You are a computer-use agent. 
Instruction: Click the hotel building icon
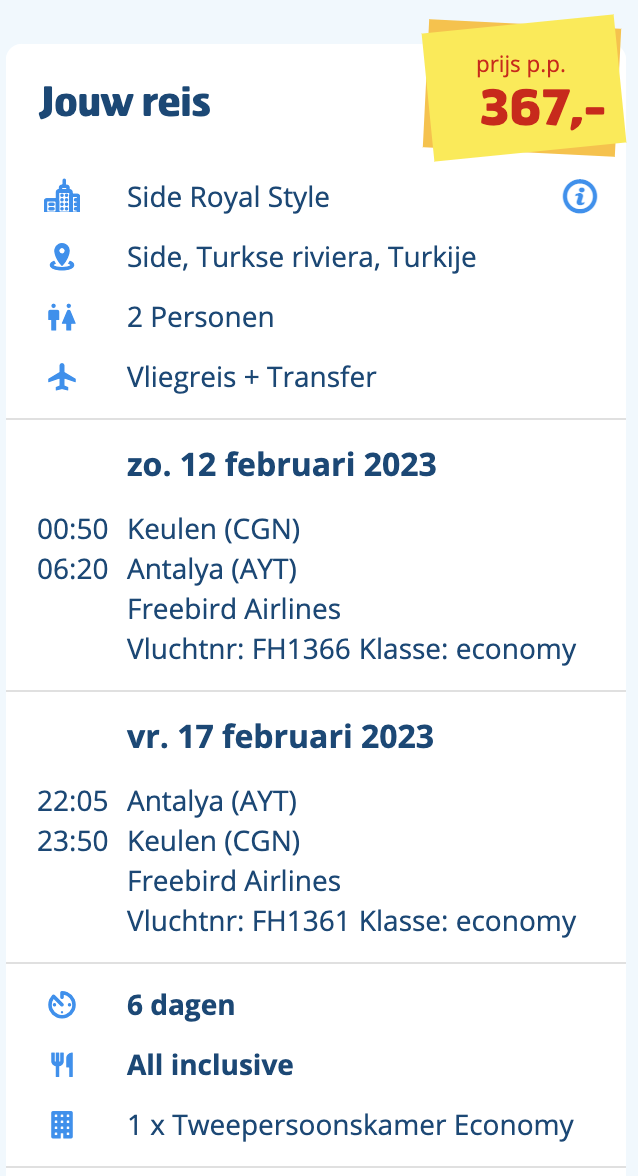(62, 196)
